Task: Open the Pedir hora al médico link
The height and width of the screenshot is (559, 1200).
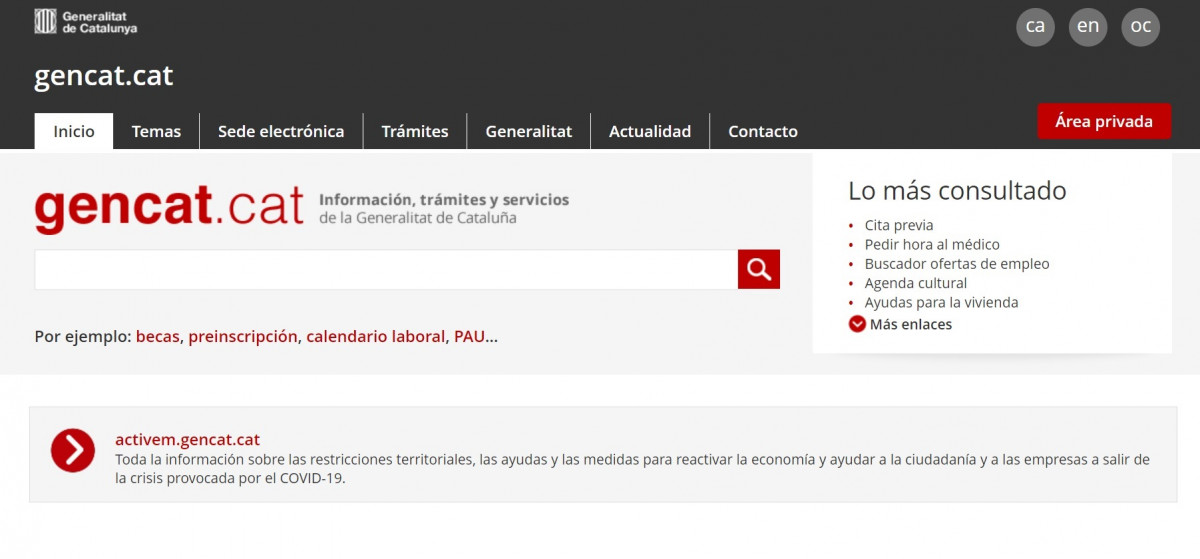Action: (931, 244)
